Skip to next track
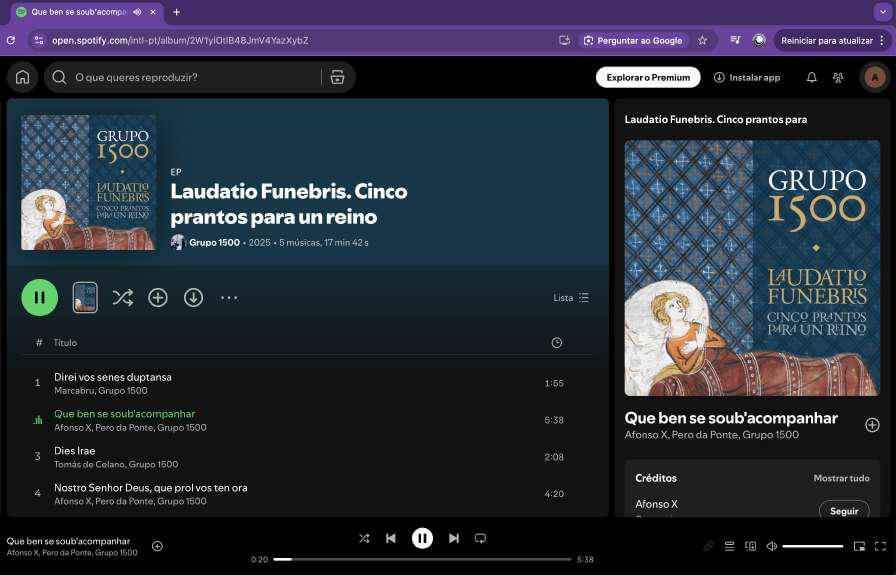This screenshot has width=896, height=575. [x=454, y=538]
